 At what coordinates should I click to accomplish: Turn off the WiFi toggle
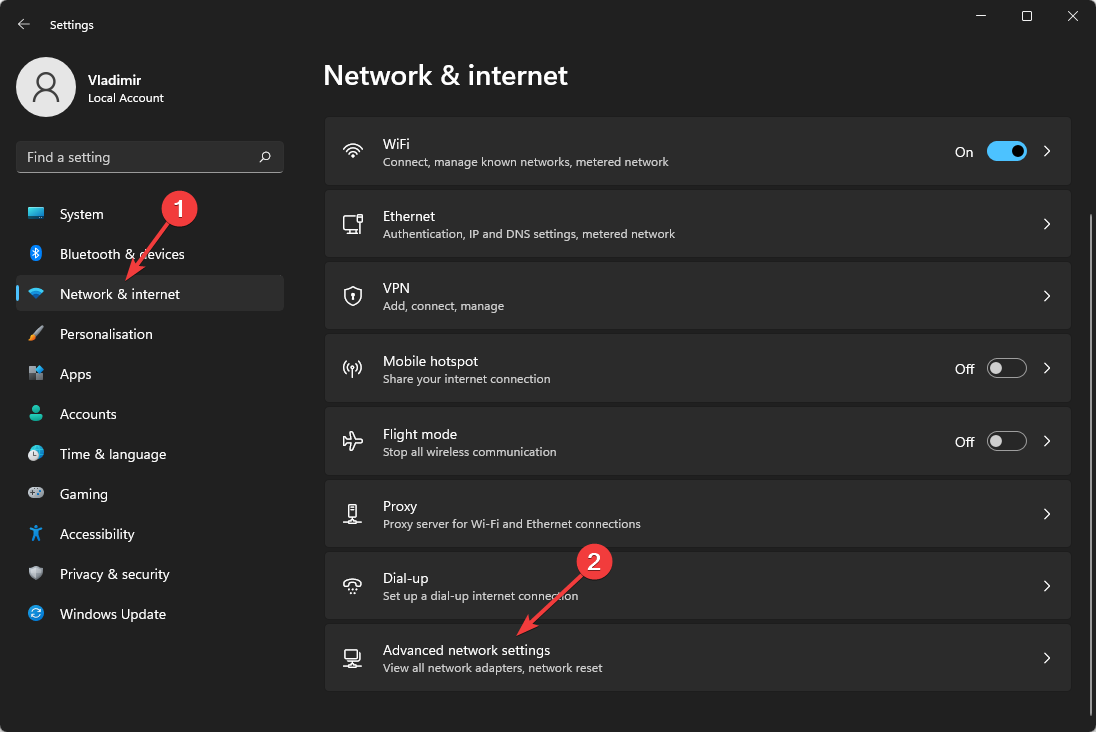(1006, 152)
